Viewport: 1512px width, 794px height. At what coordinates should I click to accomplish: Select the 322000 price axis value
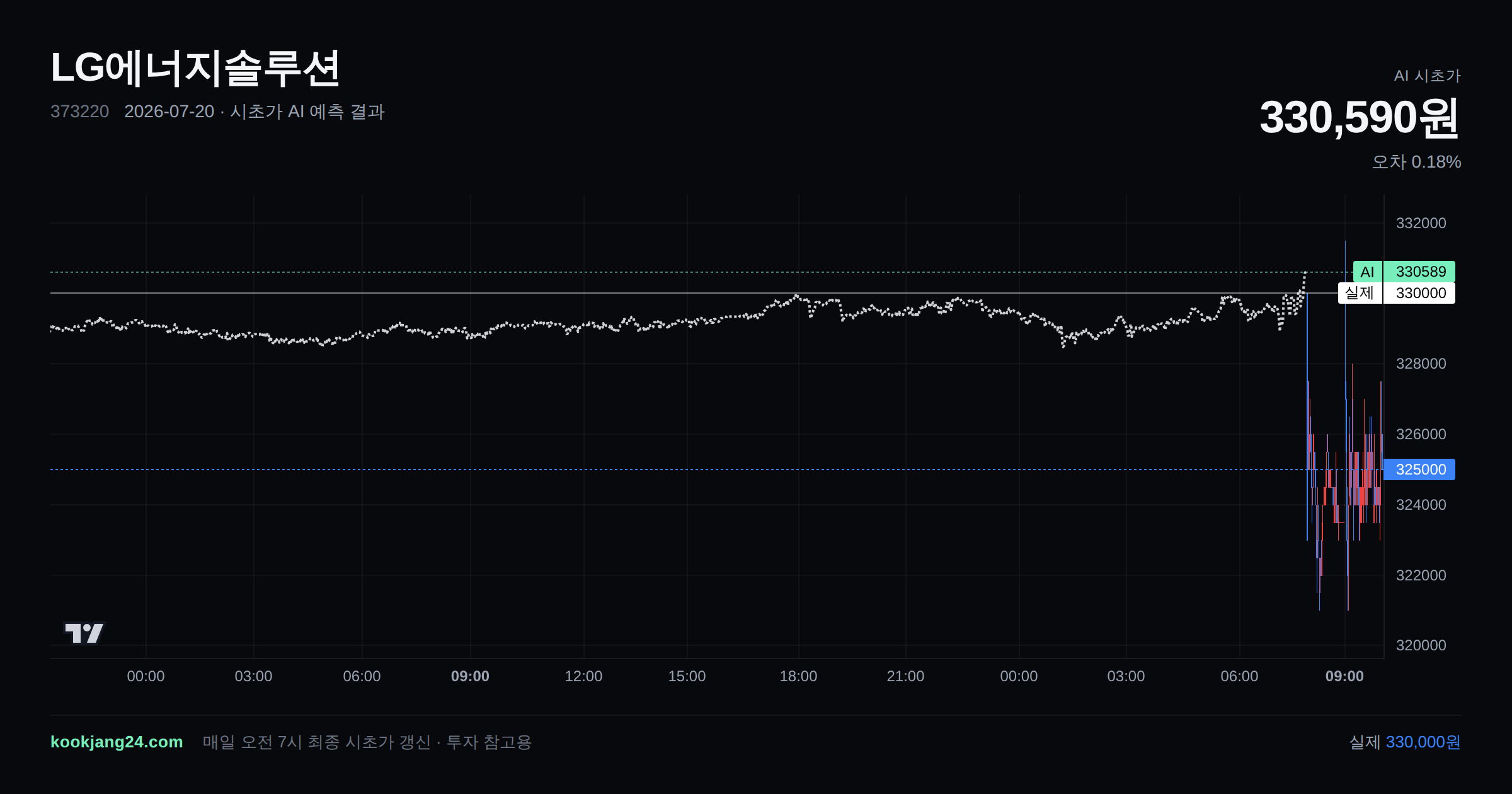(x=1421, y=575)
